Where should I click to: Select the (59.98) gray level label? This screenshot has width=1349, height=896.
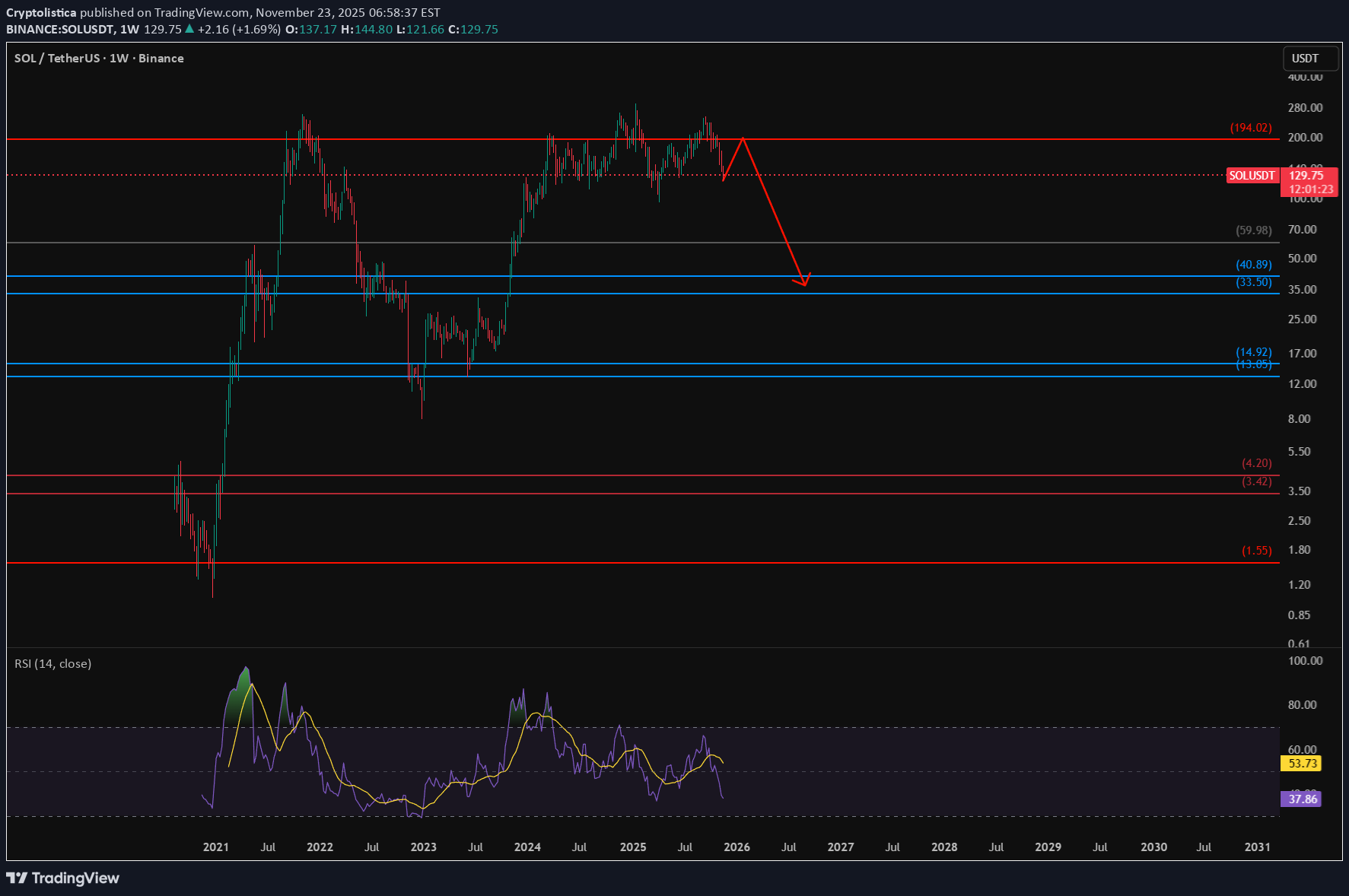1253,230
